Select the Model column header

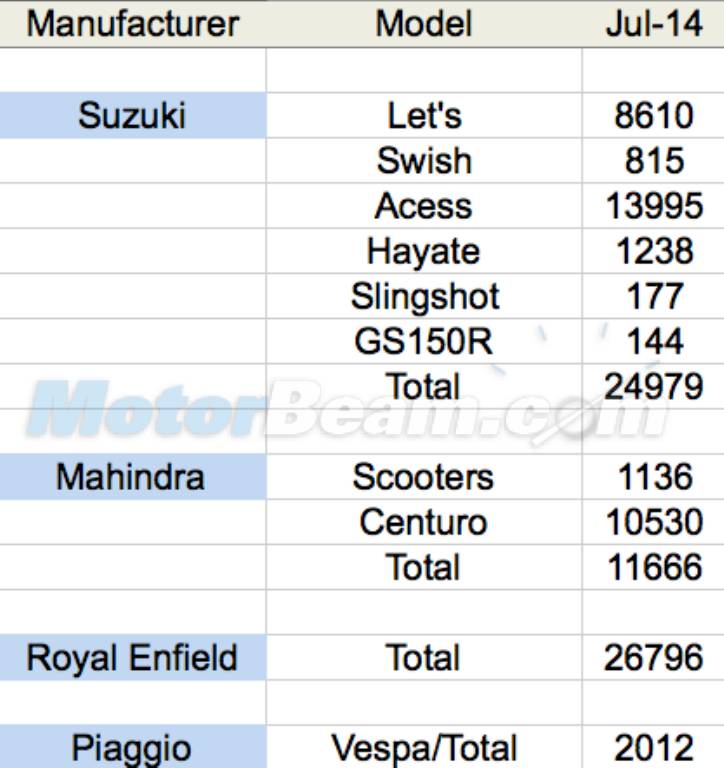(423, 24)
